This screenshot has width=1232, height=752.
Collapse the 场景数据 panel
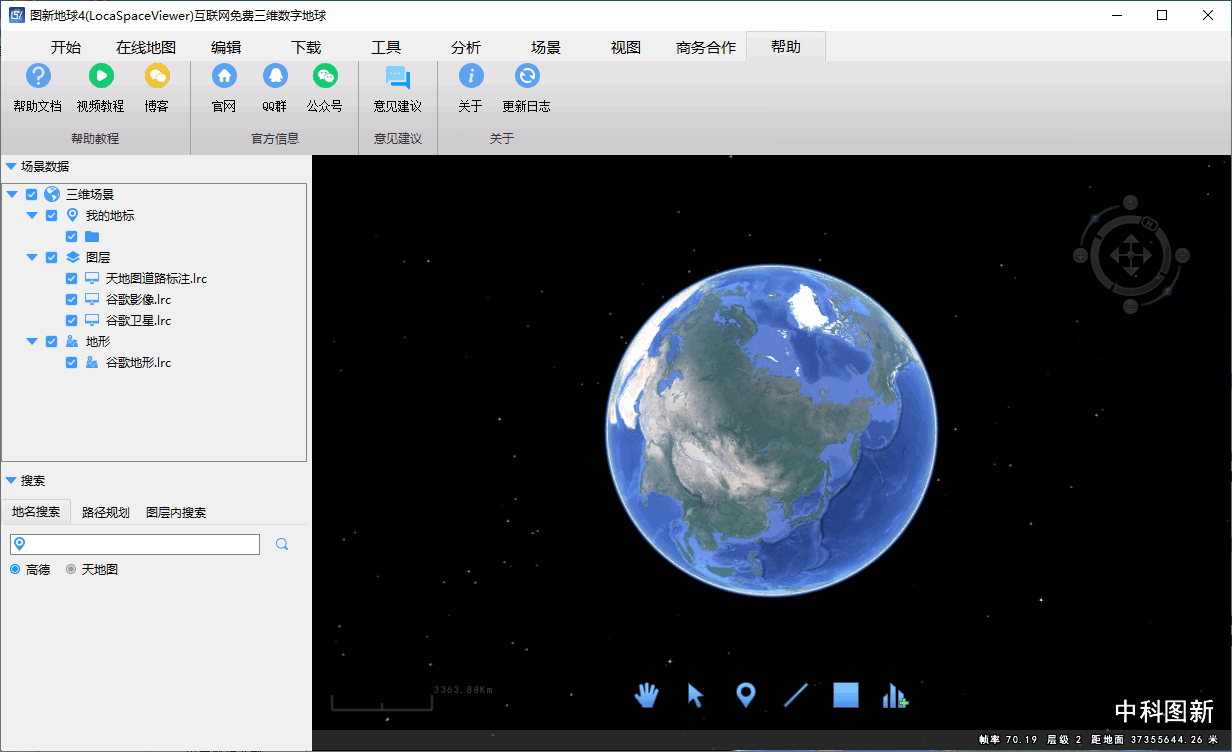tap(11, 167)
